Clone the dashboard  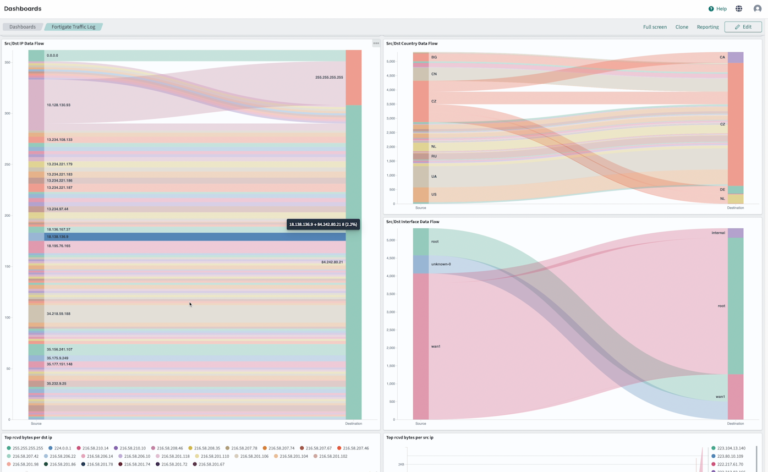pos(682,27)
